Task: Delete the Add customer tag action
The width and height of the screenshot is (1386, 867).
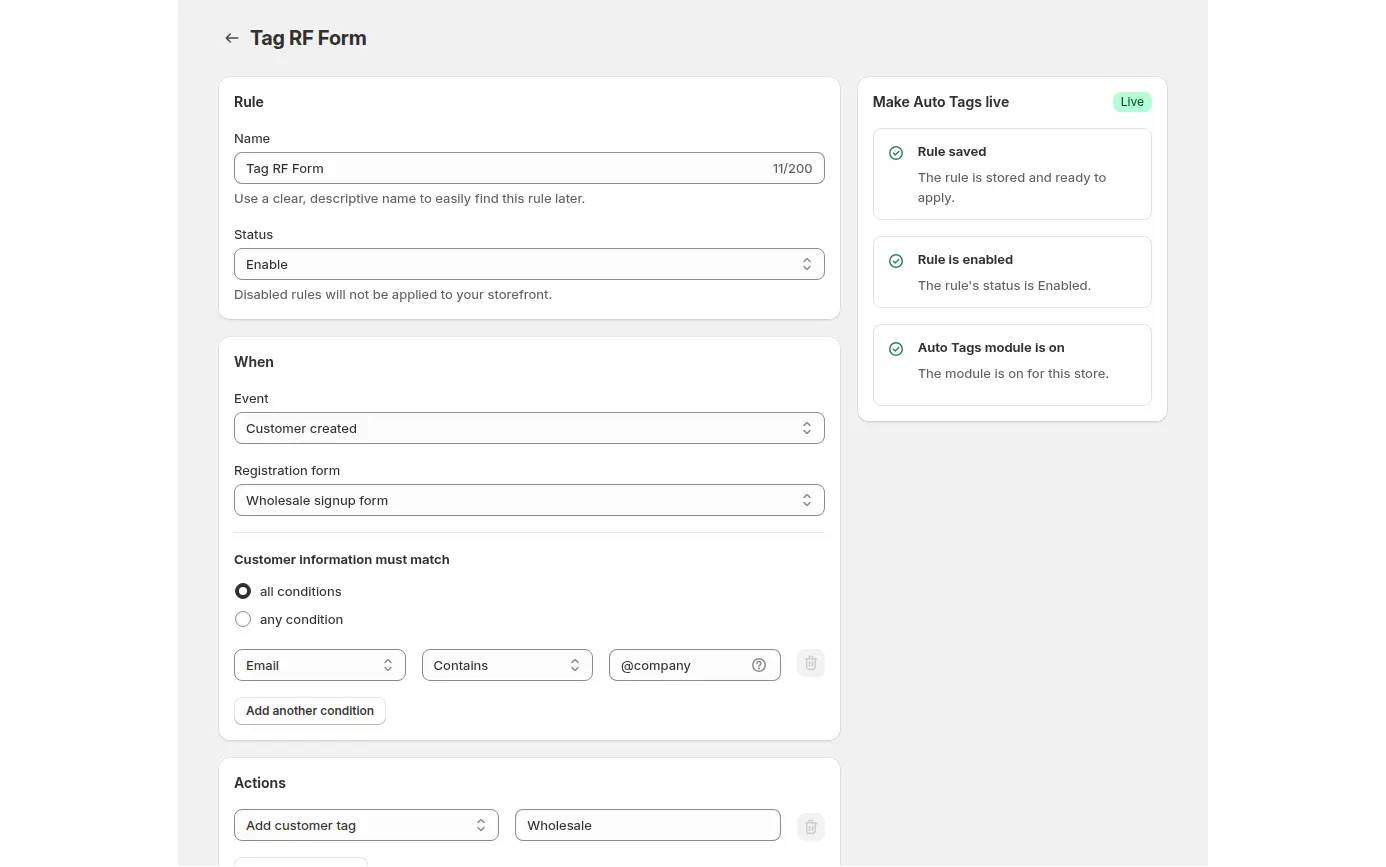Action: tap(811, 827)
